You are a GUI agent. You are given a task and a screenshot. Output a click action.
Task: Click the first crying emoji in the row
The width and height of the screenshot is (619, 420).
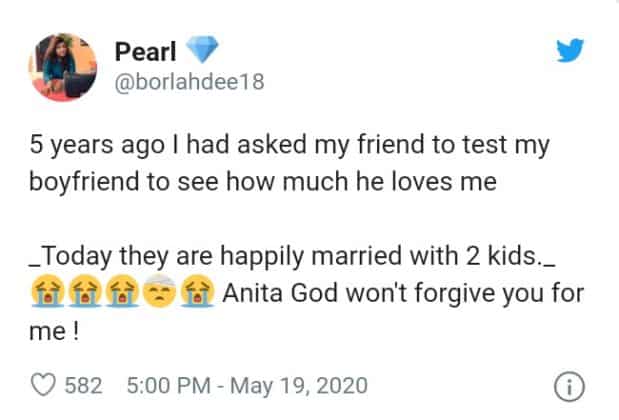(44, 298)
